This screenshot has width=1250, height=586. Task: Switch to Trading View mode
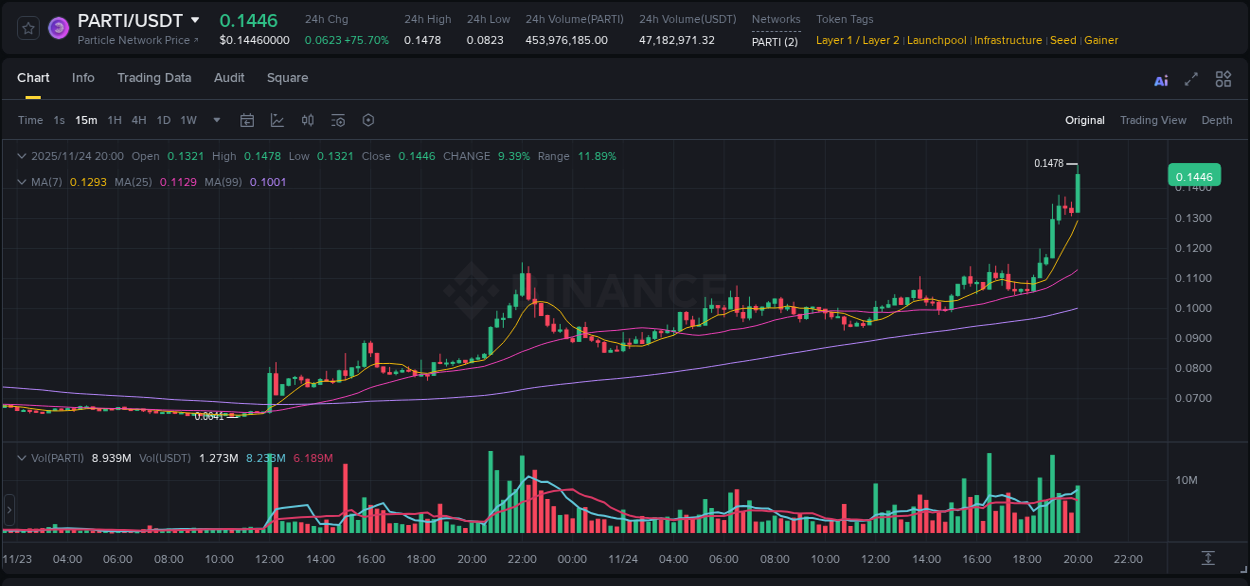coord(1153,120)
